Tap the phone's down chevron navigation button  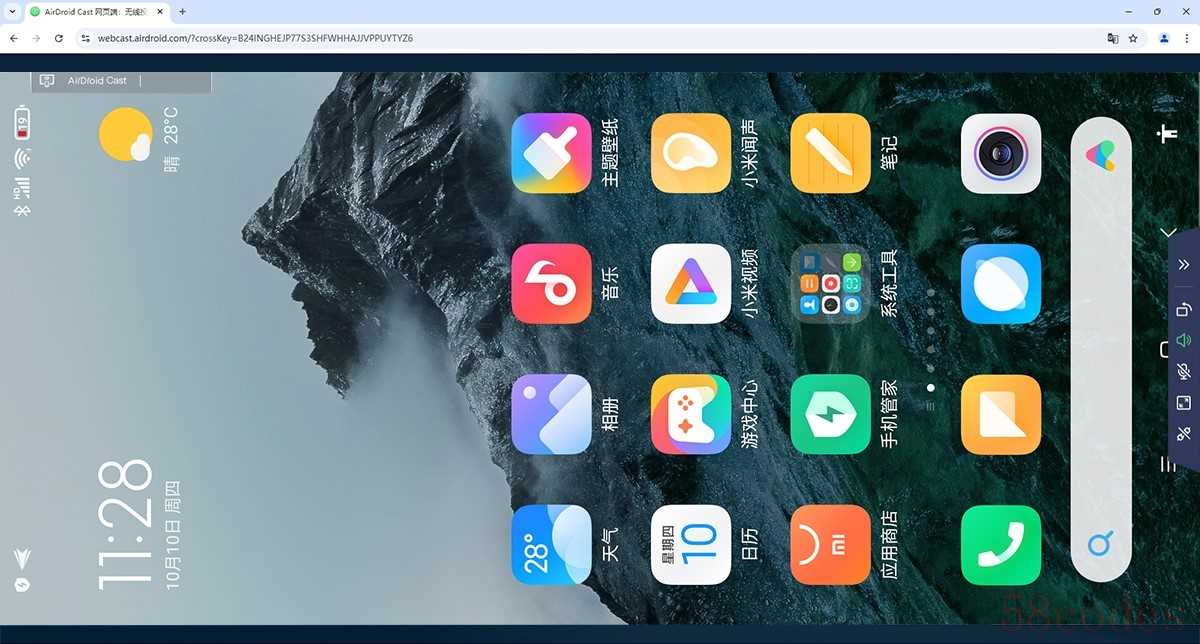(1167, 232)
